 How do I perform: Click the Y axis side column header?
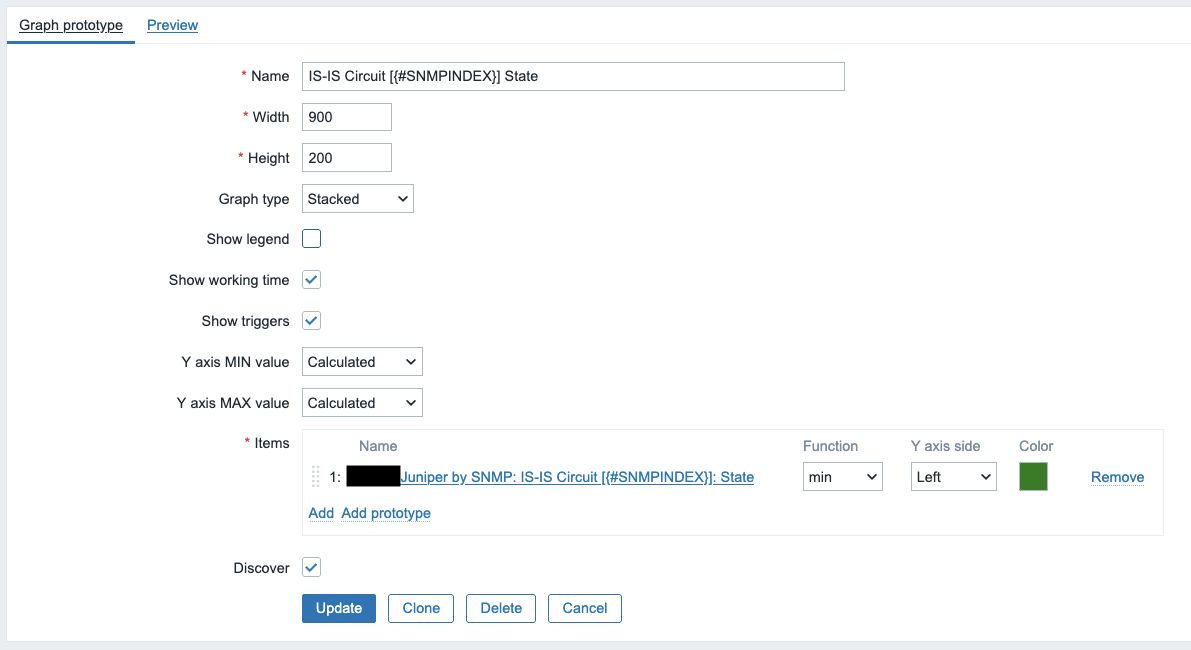point(946,446)
